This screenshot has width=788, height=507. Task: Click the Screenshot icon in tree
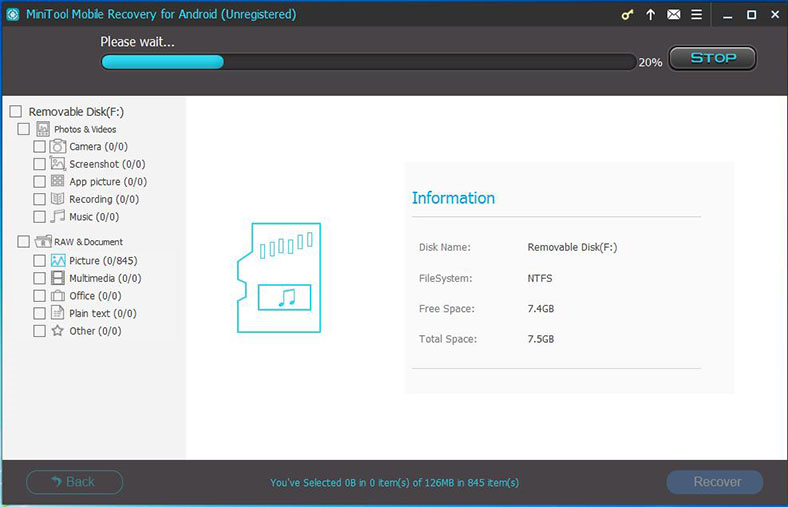point(58,164)
